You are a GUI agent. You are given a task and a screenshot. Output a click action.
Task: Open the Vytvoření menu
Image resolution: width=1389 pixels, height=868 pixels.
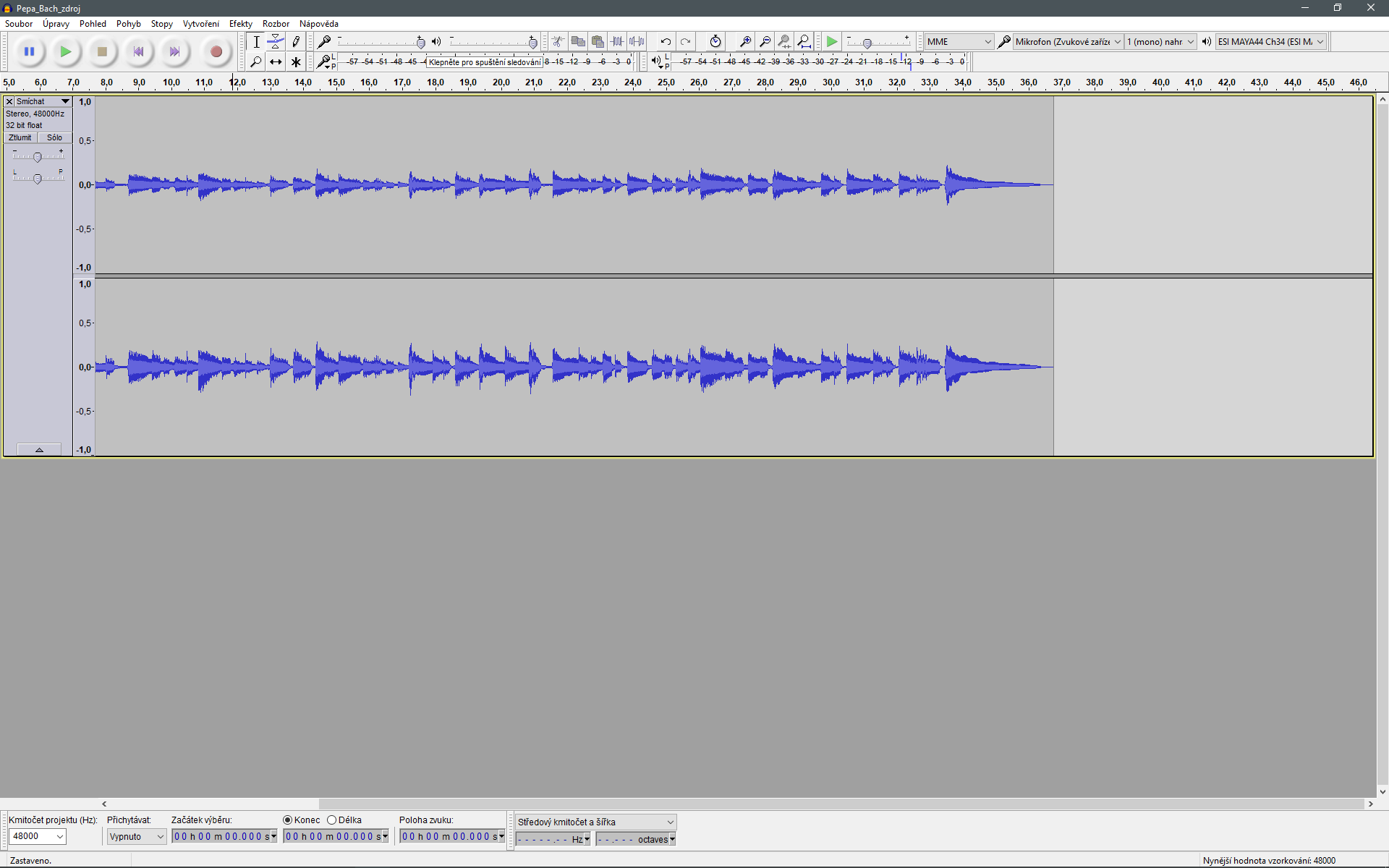[200, 24]
